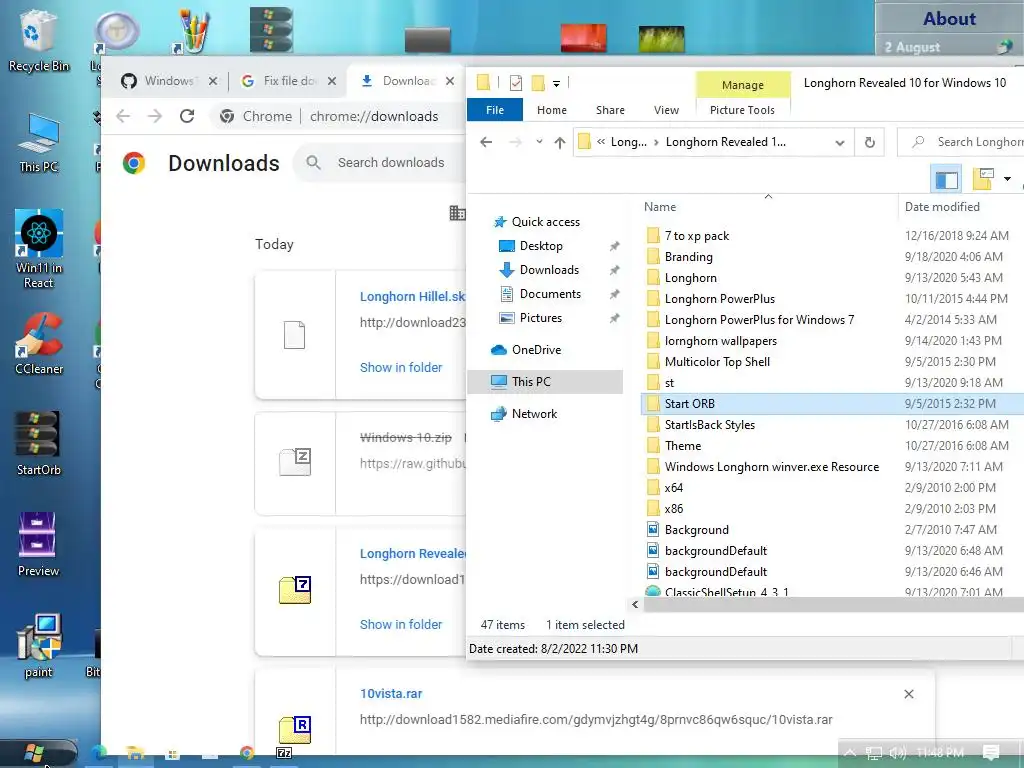Close the GitHub Windows tab
1024x768 pixels.
pos(213,81)
